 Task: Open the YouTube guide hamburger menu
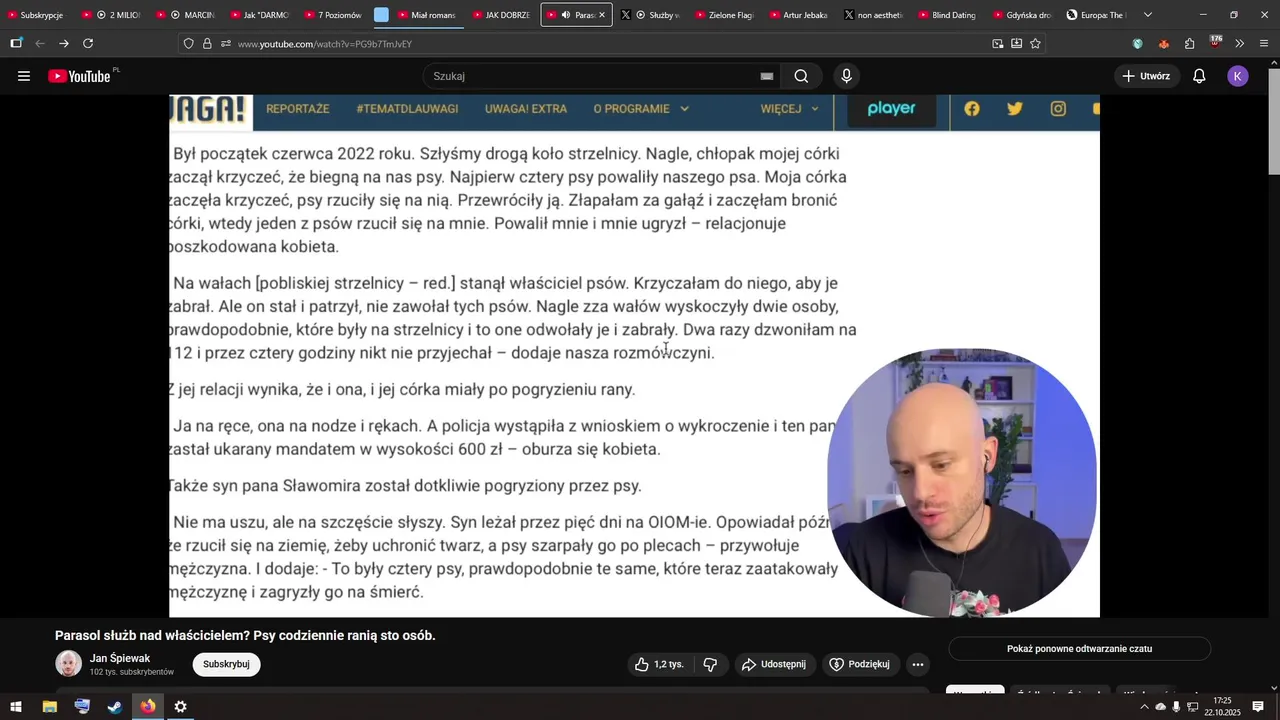pos(24,76)
